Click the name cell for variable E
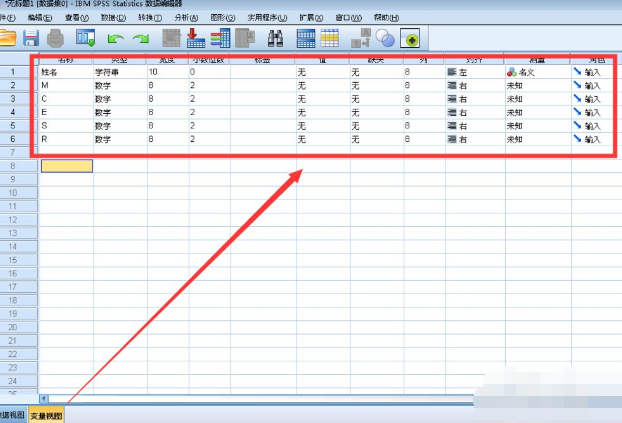 [x=64, y=112]
